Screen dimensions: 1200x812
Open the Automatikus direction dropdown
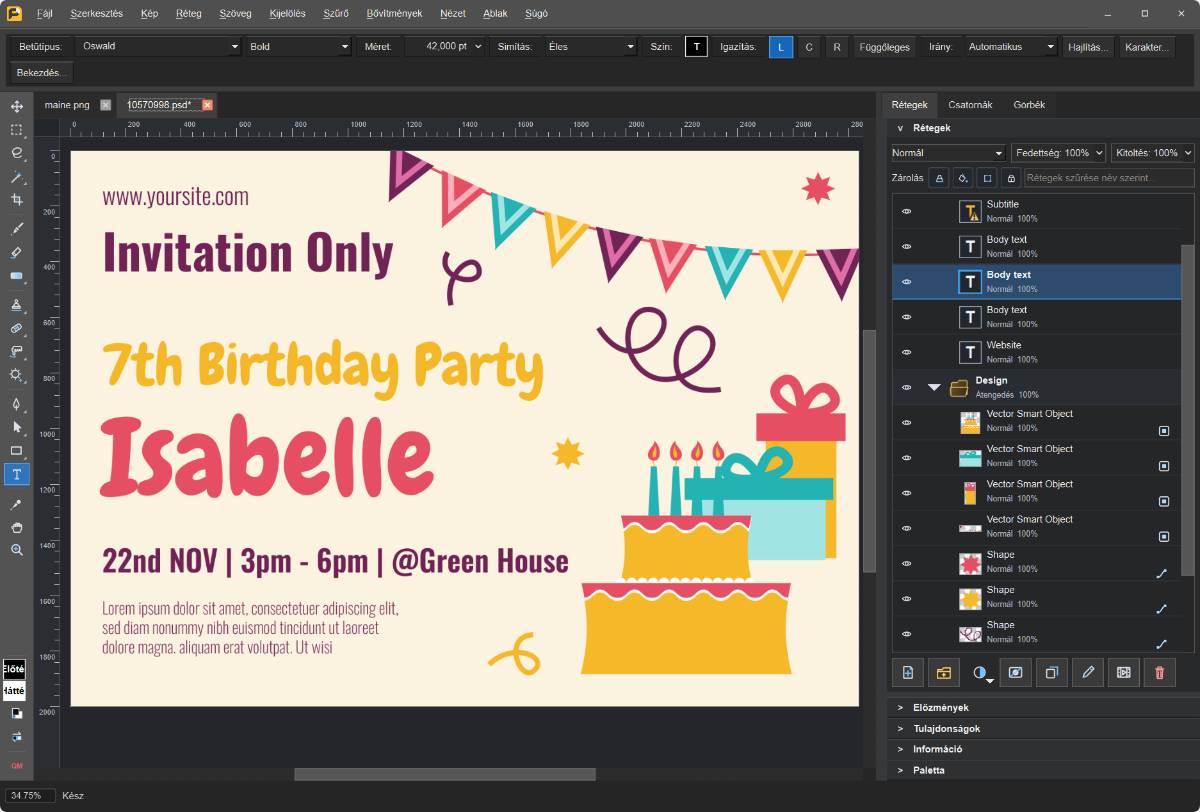pyautogui.click(x=1011, y=47)
